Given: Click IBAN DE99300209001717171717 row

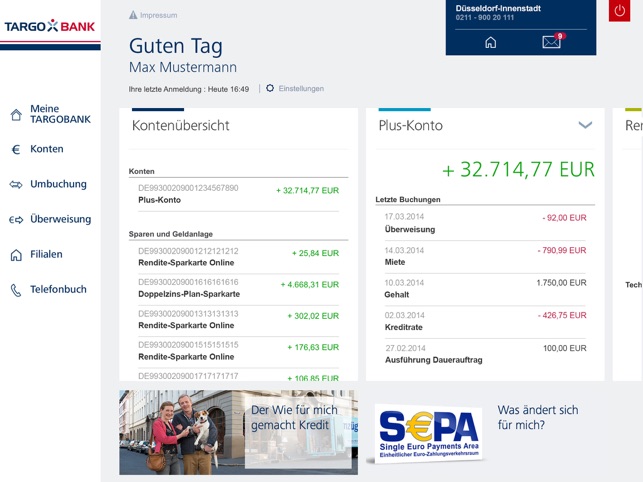Looking at the screenshot, I should (238, 376).
